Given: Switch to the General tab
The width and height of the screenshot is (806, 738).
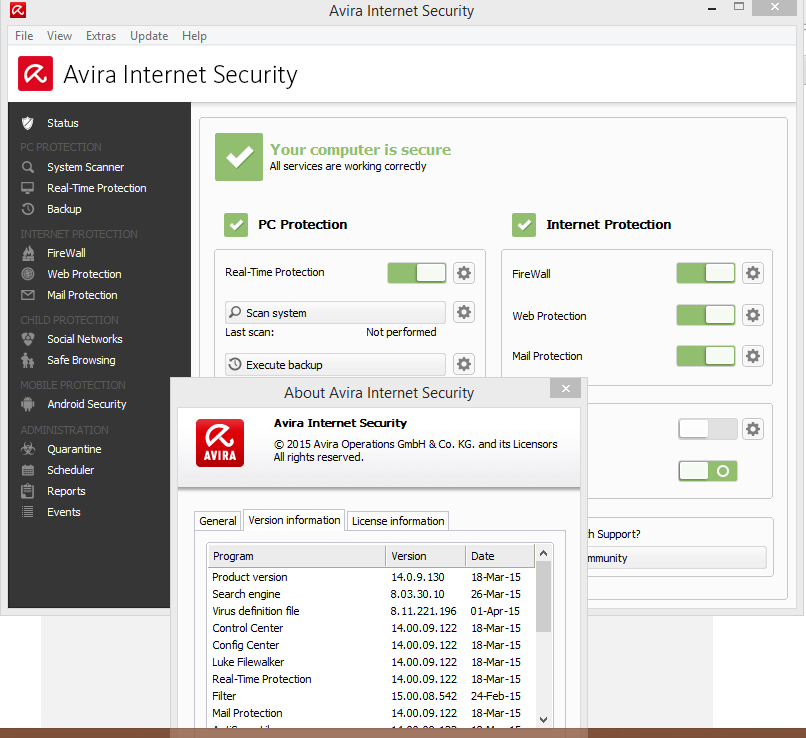Looking at the screenshot, I should point(218,521).
